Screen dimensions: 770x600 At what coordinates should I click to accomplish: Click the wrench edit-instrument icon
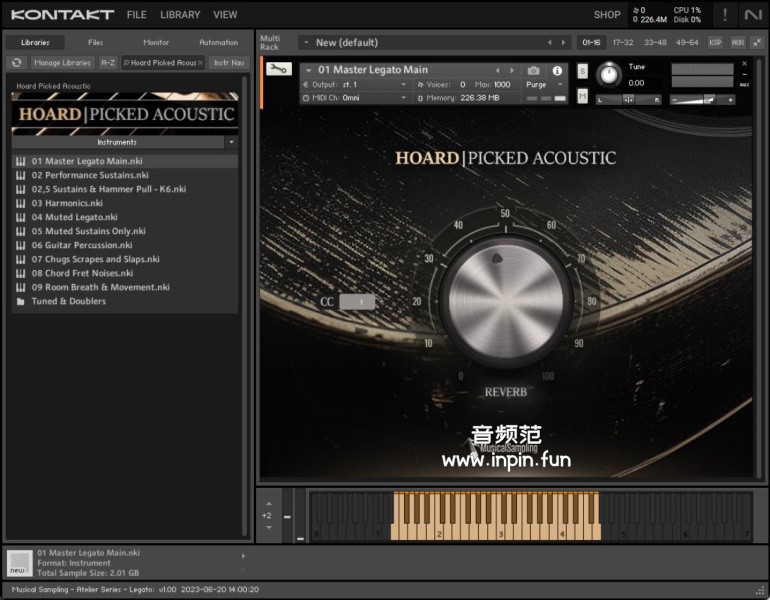coord(279,70)
